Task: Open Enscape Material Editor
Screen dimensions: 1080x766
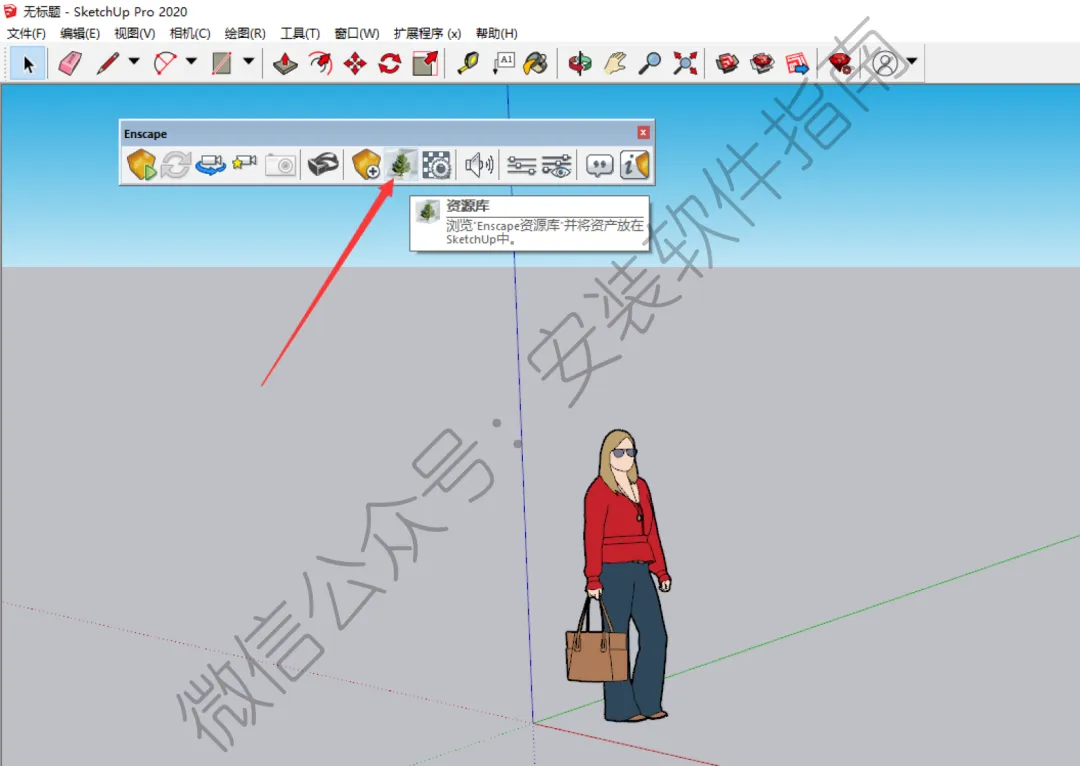Action: (x=436, y=165)
